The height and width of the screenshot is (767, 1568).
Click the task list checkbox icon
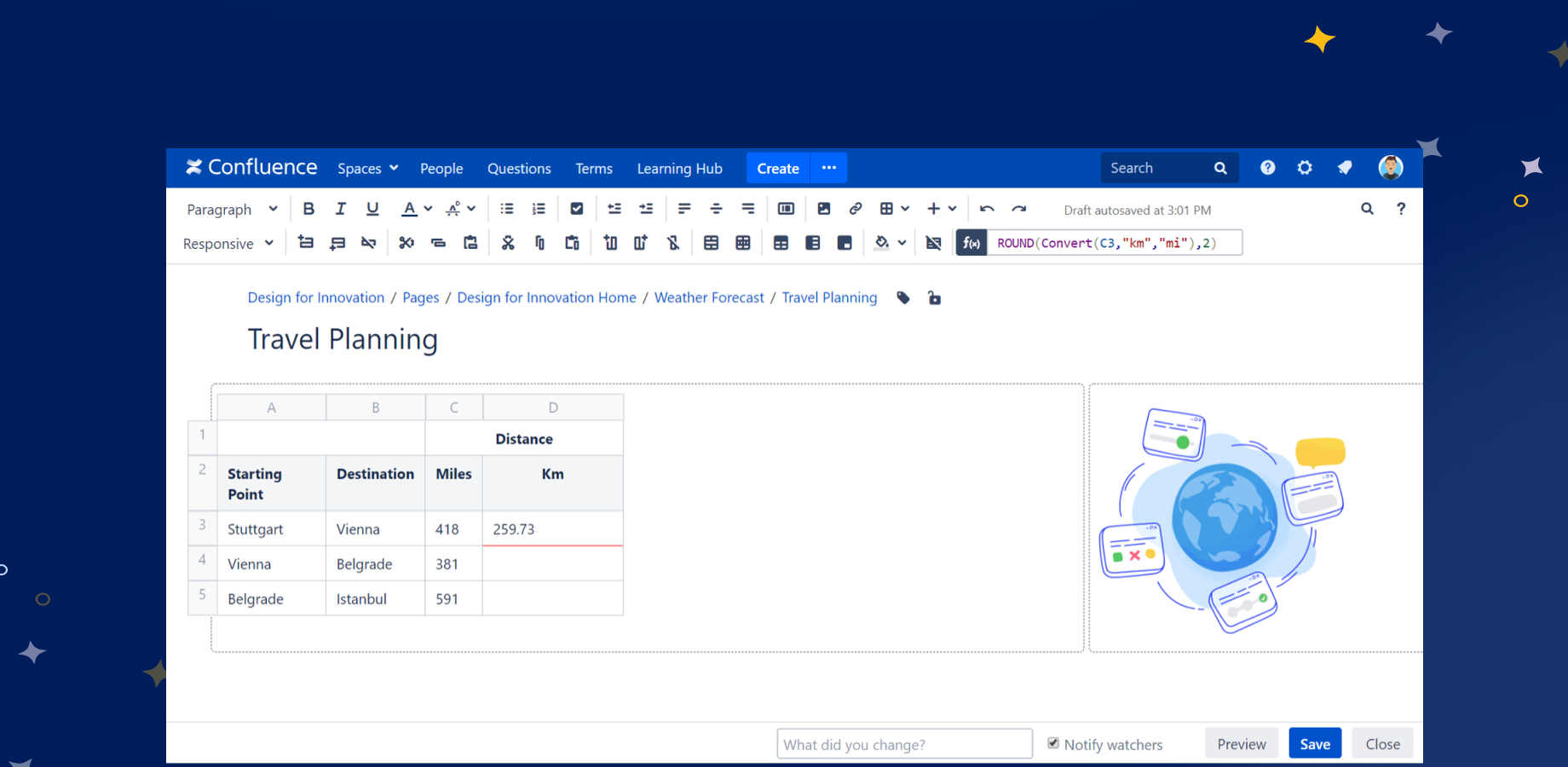[x=577, y=209]
